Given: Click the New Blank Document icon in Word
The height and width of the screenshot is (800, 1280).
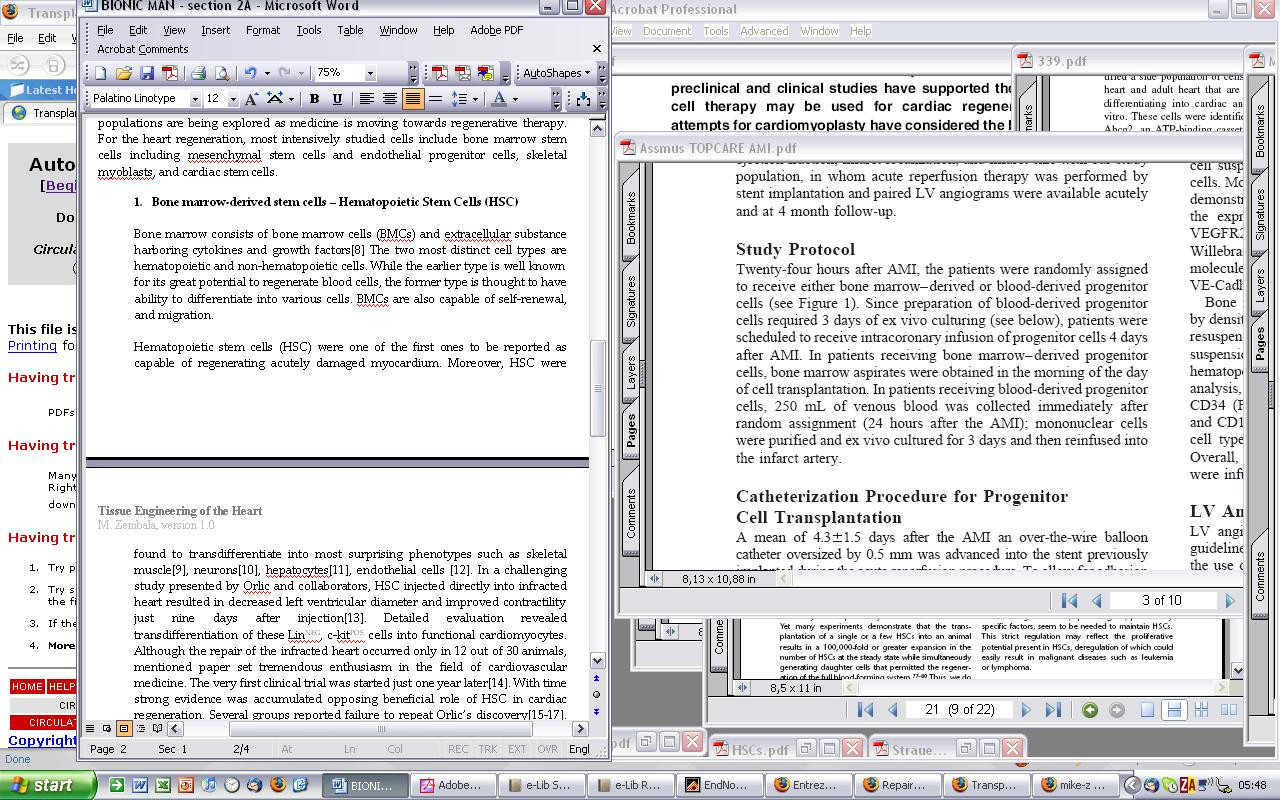Looking at the screenshot, I should 100,73.
